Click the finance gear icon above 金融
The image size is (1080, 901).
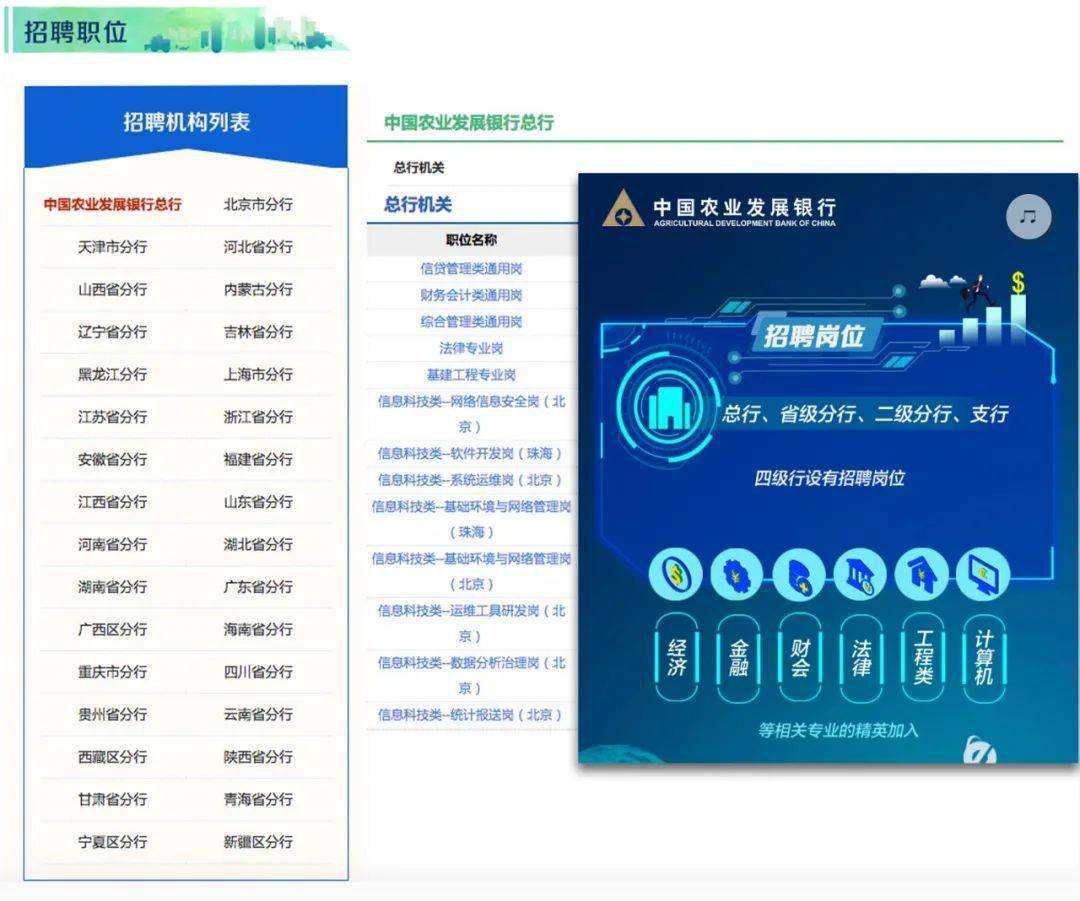tap(737, 573)
